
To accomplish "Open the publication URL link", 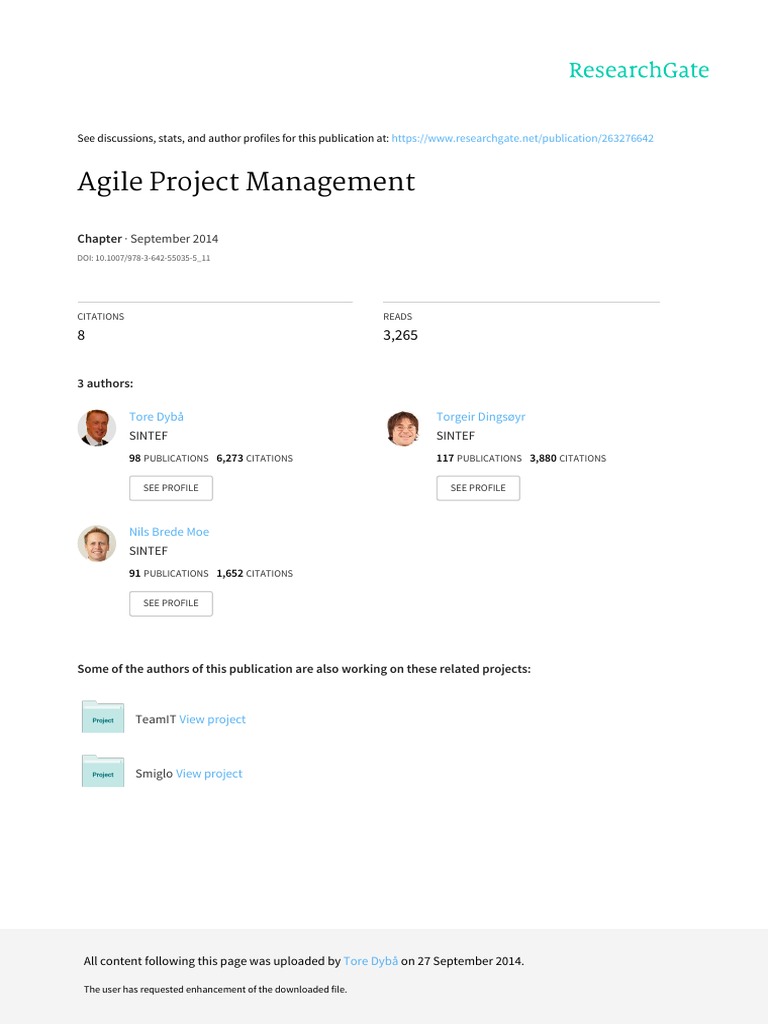I will (x=522, y=138).
